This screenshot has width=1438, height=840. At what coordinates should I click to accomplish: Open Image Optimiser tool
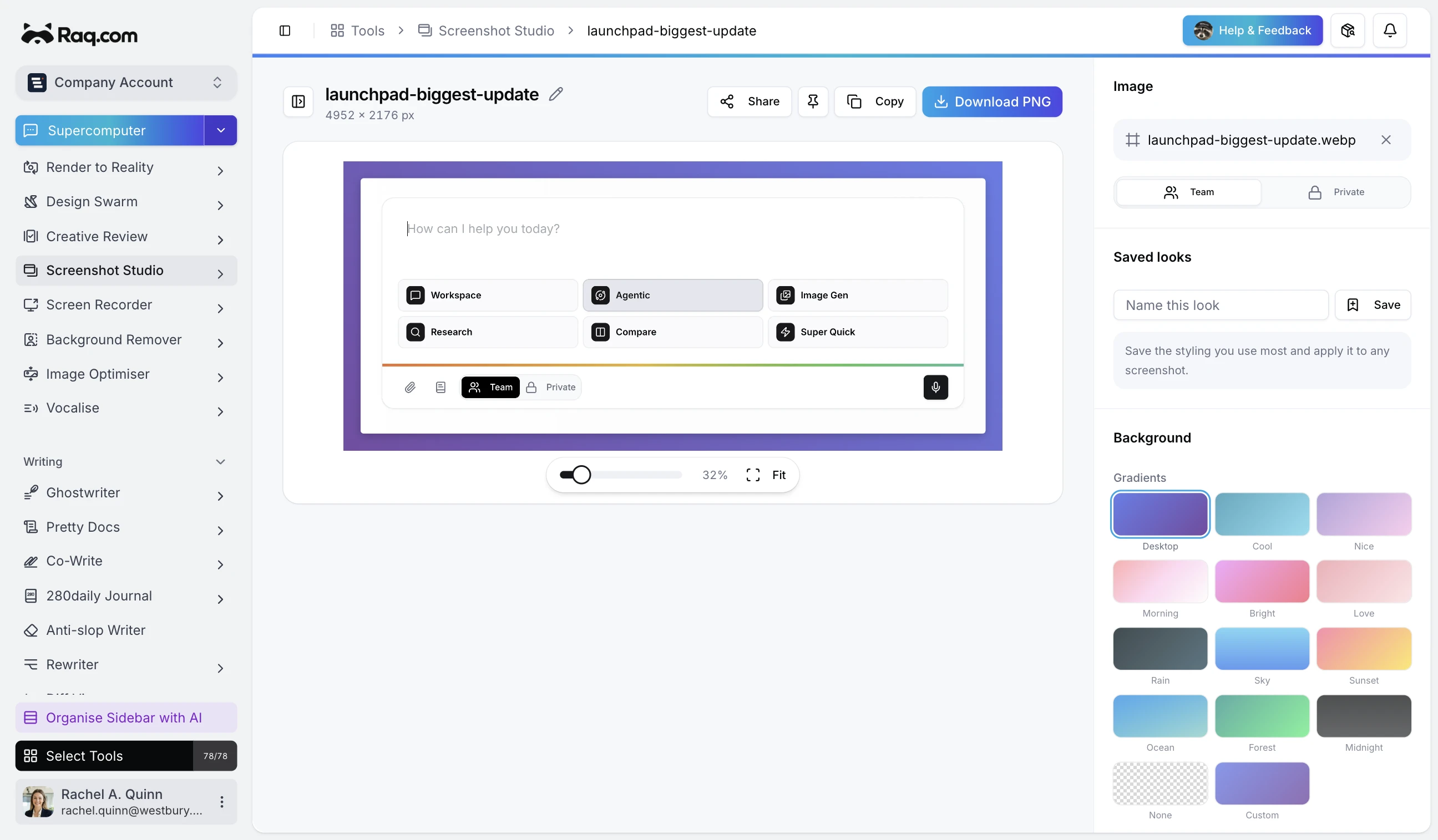tap(125, 374)
